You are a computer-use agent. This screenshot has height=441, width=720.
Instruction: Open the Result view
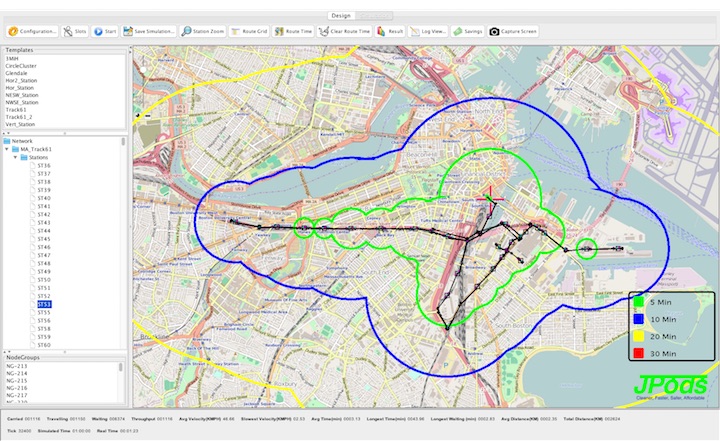(x=389, y=31)
